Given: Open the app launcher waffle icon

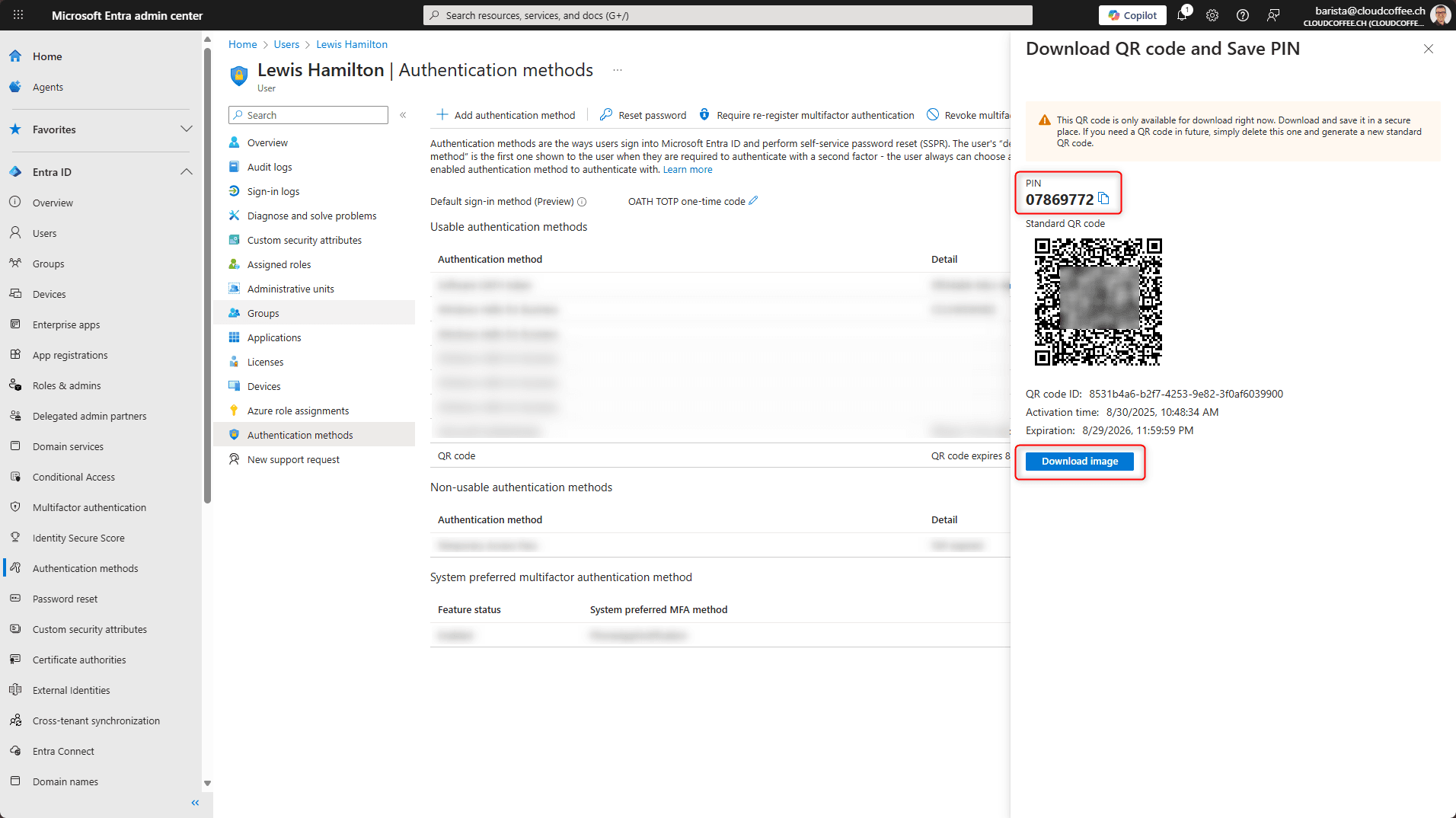Looking at the screenshot, I should tap(18, 15).
